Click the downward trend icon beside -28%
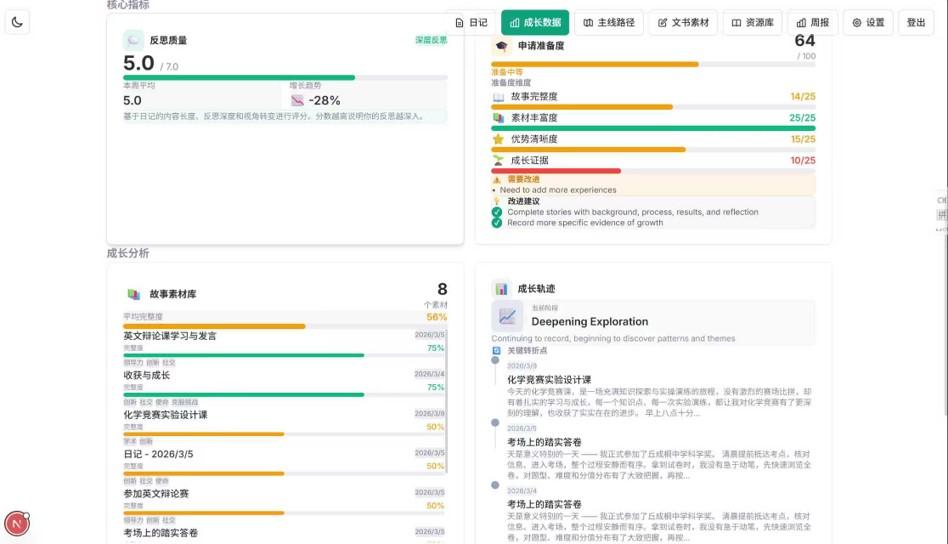The image size is (948, 544). (297, 100)
